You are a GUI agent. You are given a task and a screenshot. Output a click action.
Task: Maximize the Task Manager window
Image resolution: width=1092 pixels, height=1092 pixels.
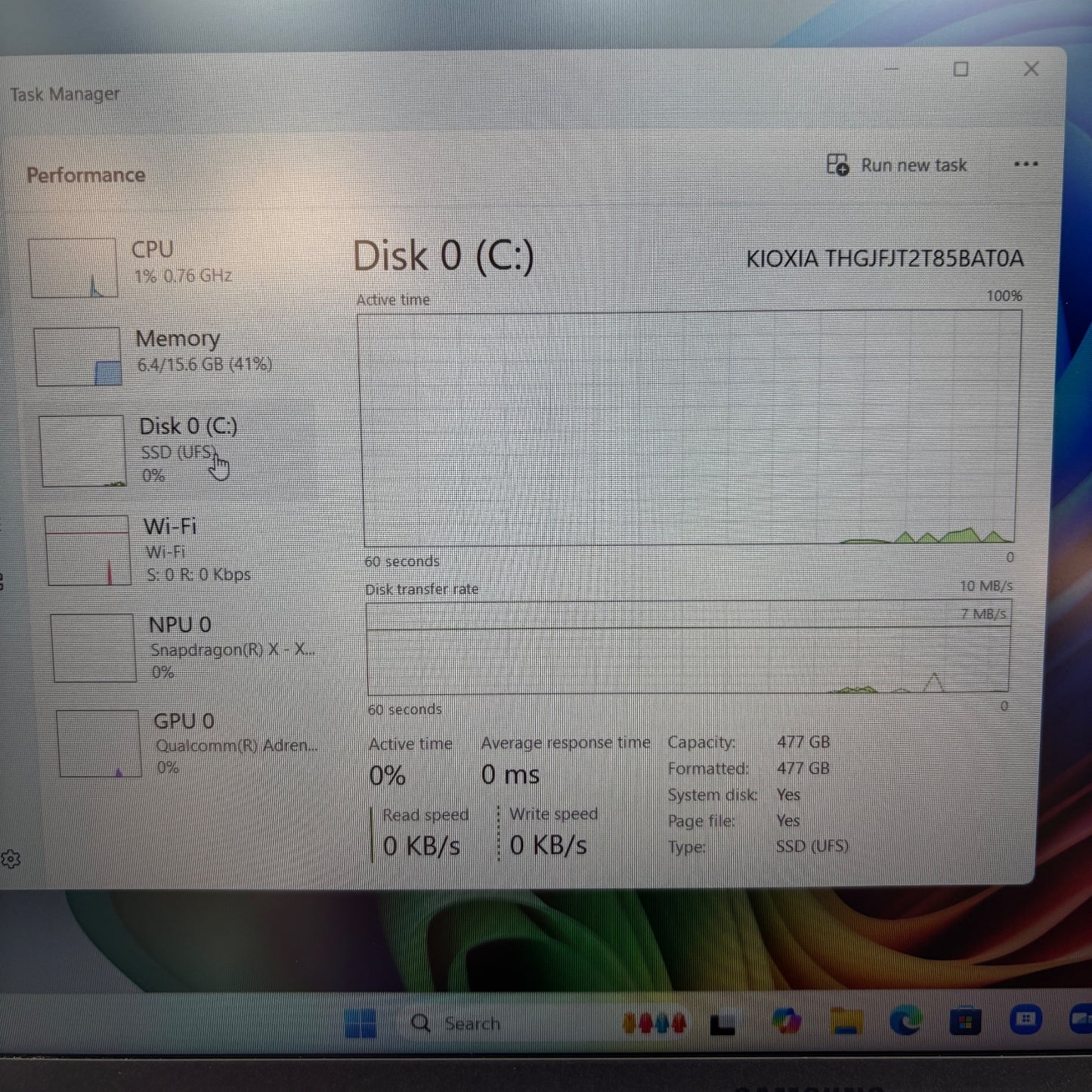click(961, 70)
